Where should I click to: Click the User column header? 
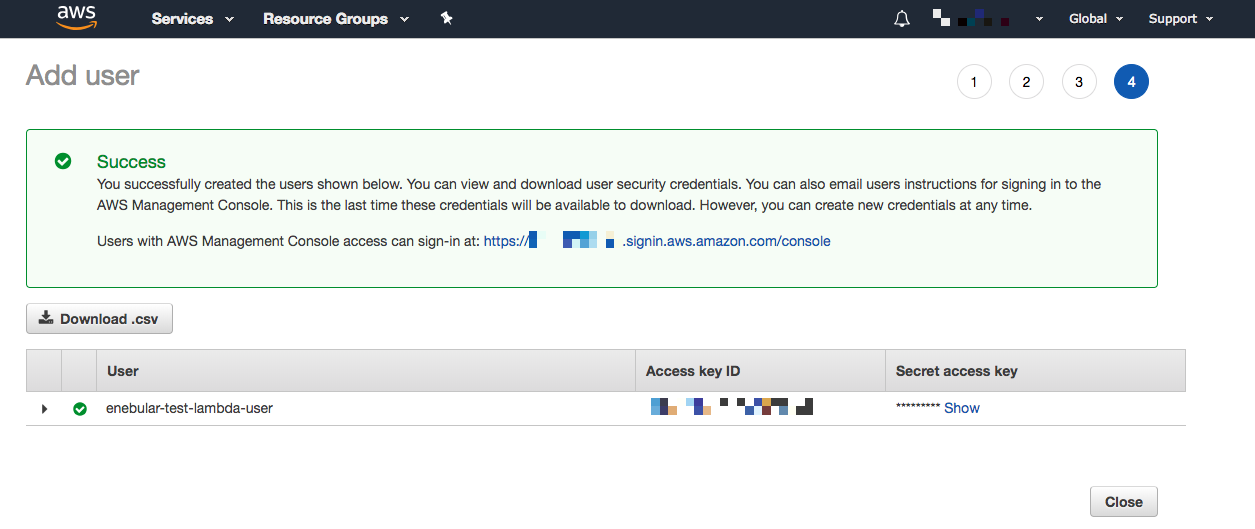tap(123, 371)
